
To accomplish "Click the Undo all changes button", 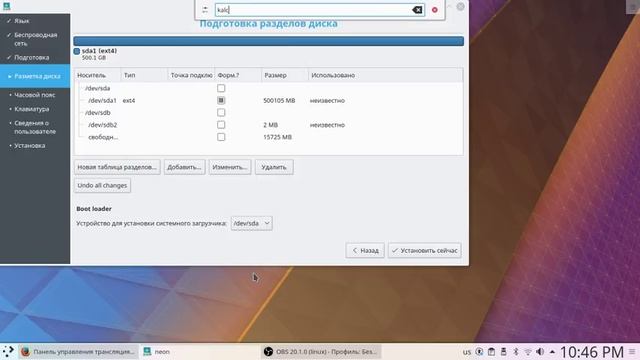I will (x=102, y=185).
